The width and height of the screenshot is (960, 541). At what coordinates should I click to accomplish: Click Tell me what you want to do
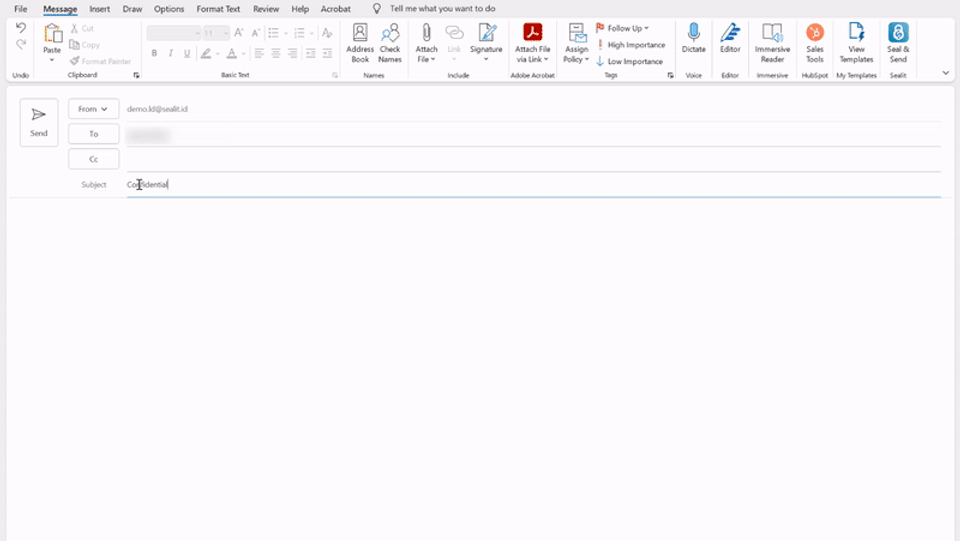click(443, 9)
